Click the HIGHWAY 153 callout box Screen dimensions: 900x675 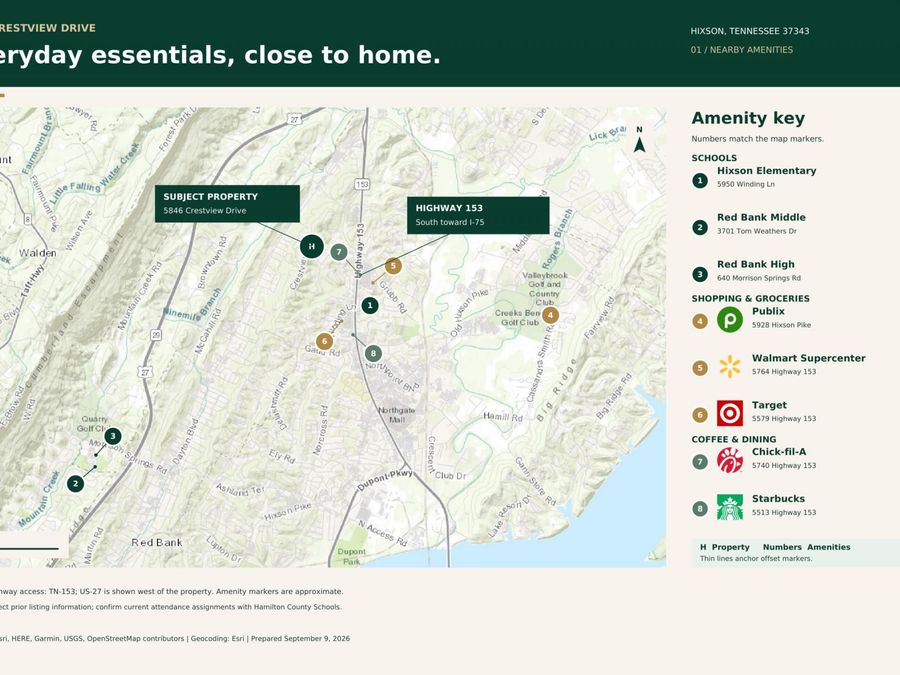click(478, 215)
